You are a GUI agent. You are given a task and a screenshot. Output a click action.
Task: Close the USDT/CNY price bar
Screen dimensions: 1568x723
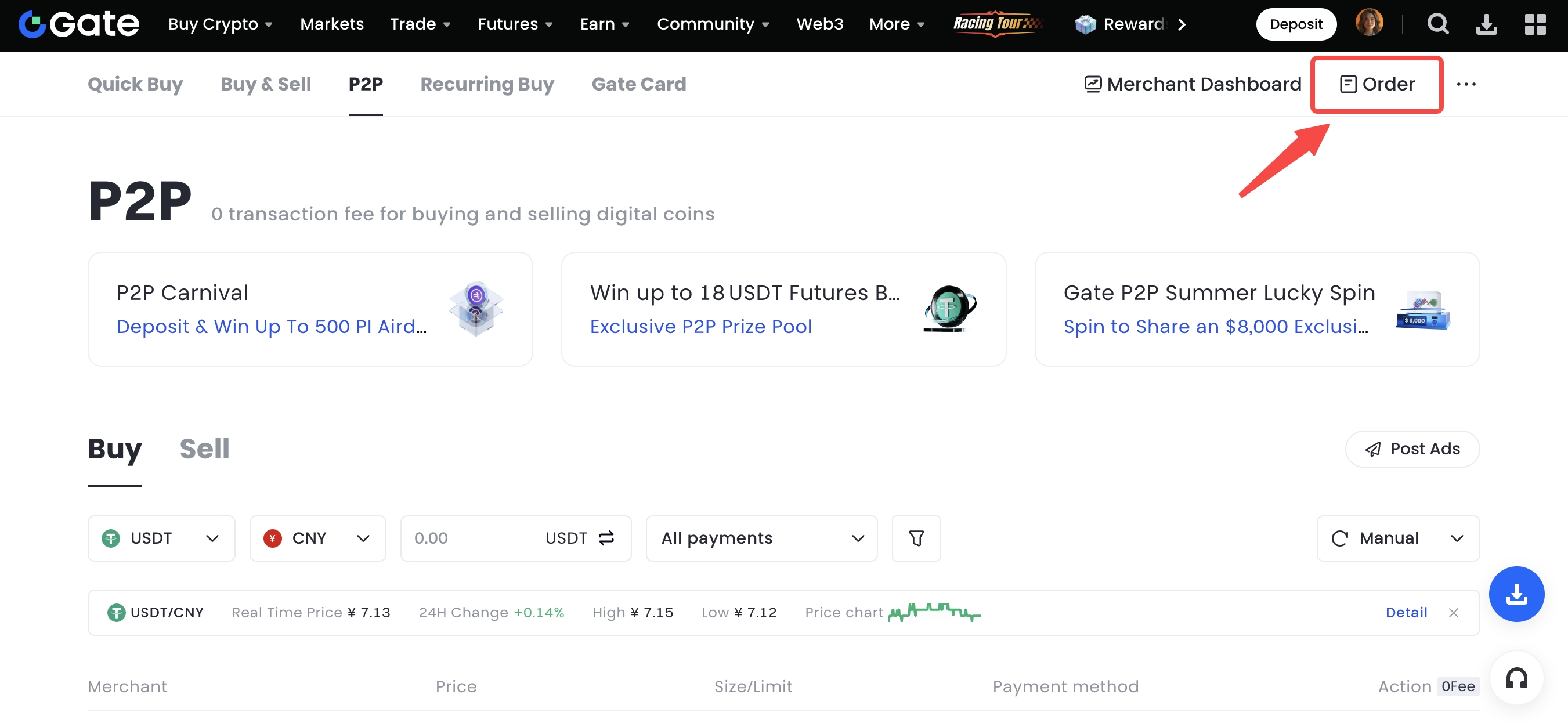tap(1454, 613)
